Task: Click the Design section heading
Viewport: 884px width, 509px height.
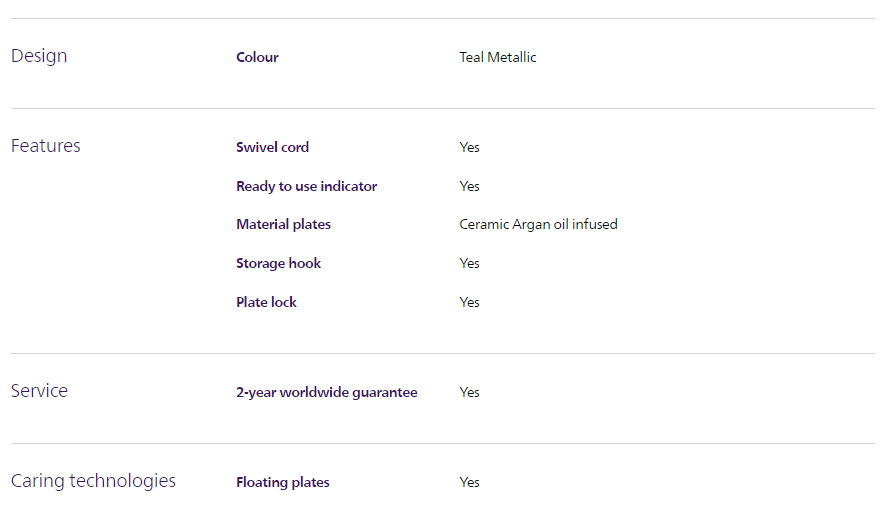Action: [x=39, y=56]
